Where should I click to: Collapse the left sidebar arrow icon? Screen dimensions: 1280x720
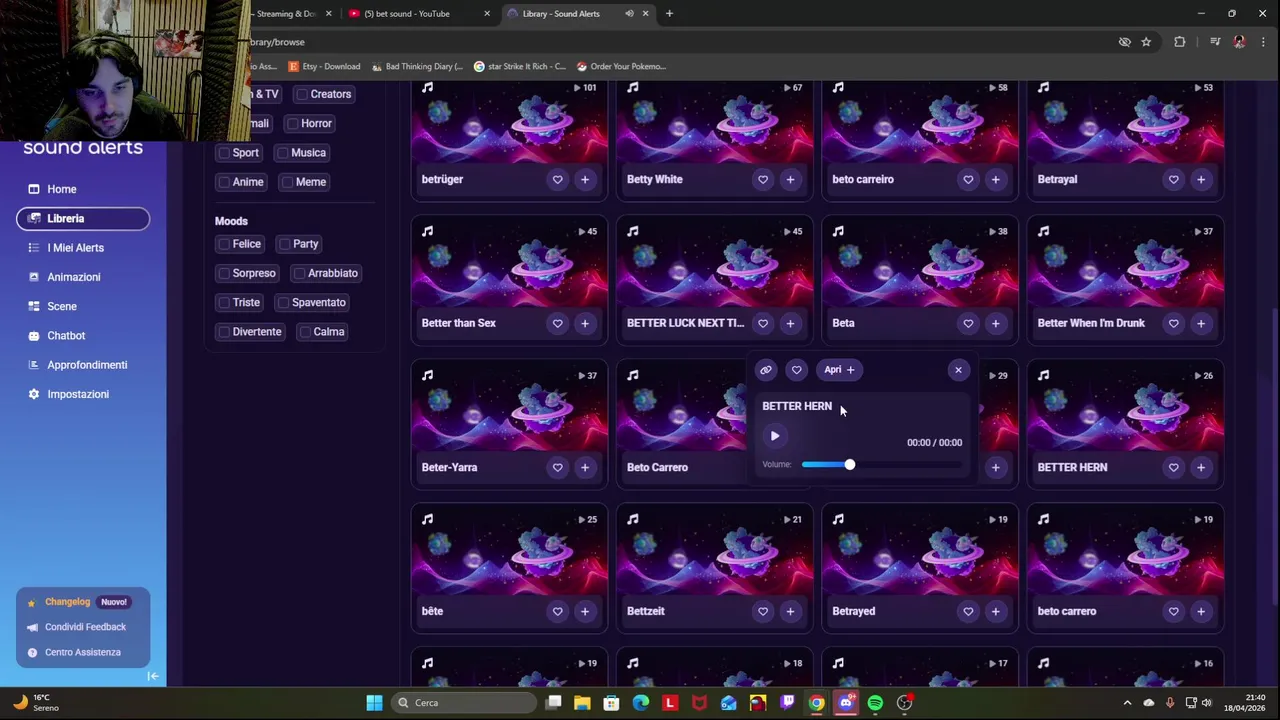tap(153, 676)
